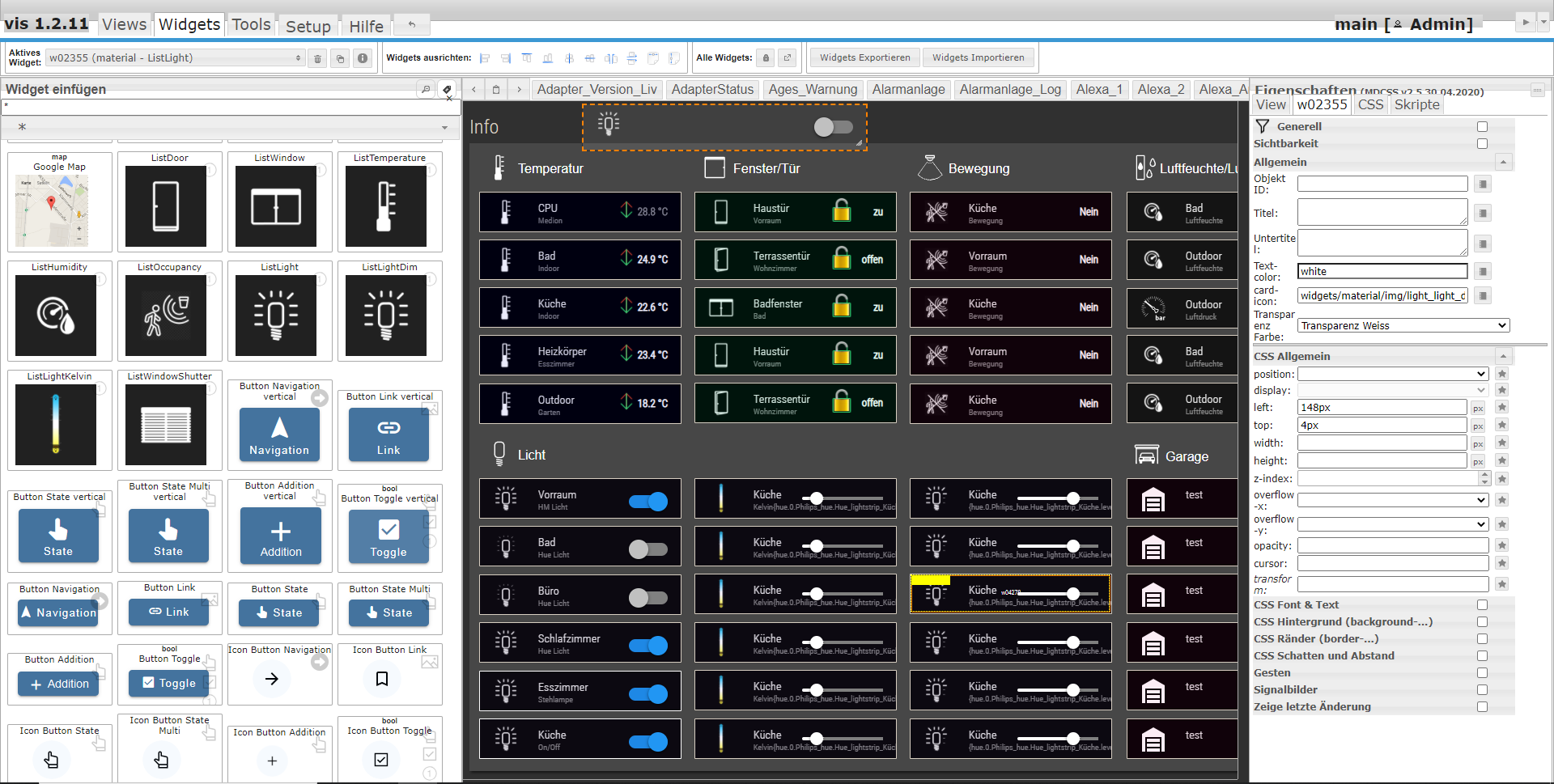This screenshot has height=784, width=1554.
Task: Open the widget set filter dropdown
Action: [x=231, y=127]
